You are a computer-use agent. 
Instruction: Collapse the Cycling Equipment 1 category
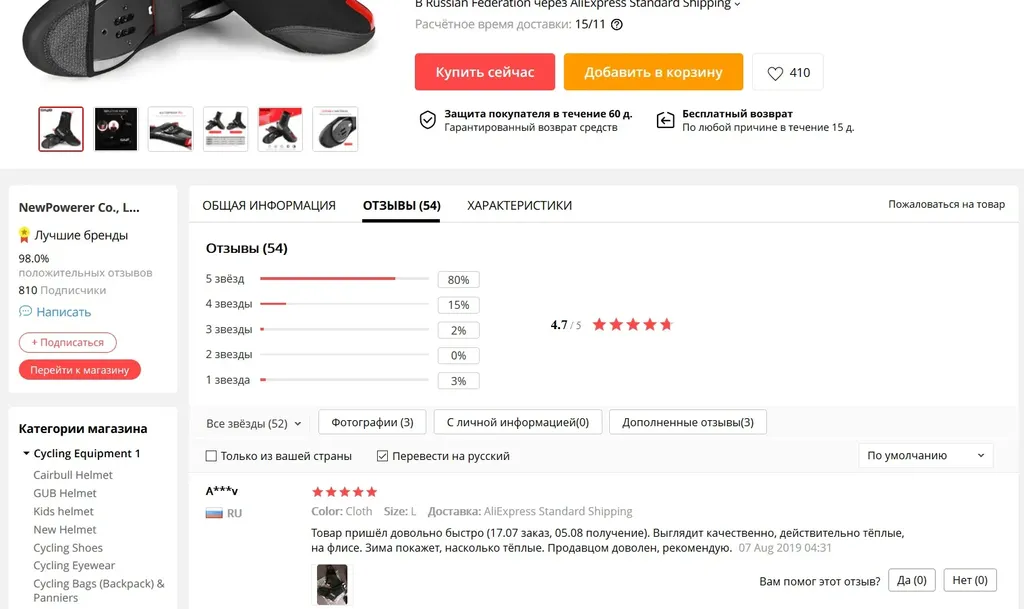pyautogui.click(x=26, y=454)
